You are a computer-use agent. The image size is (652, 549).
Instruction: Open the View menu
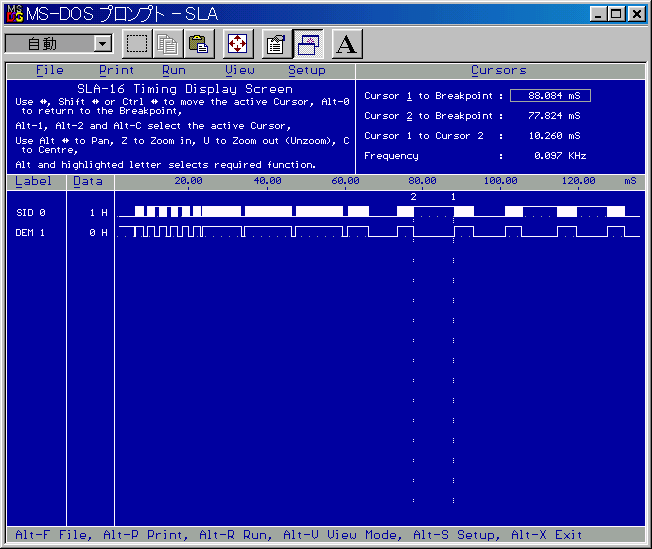[239, 70]
